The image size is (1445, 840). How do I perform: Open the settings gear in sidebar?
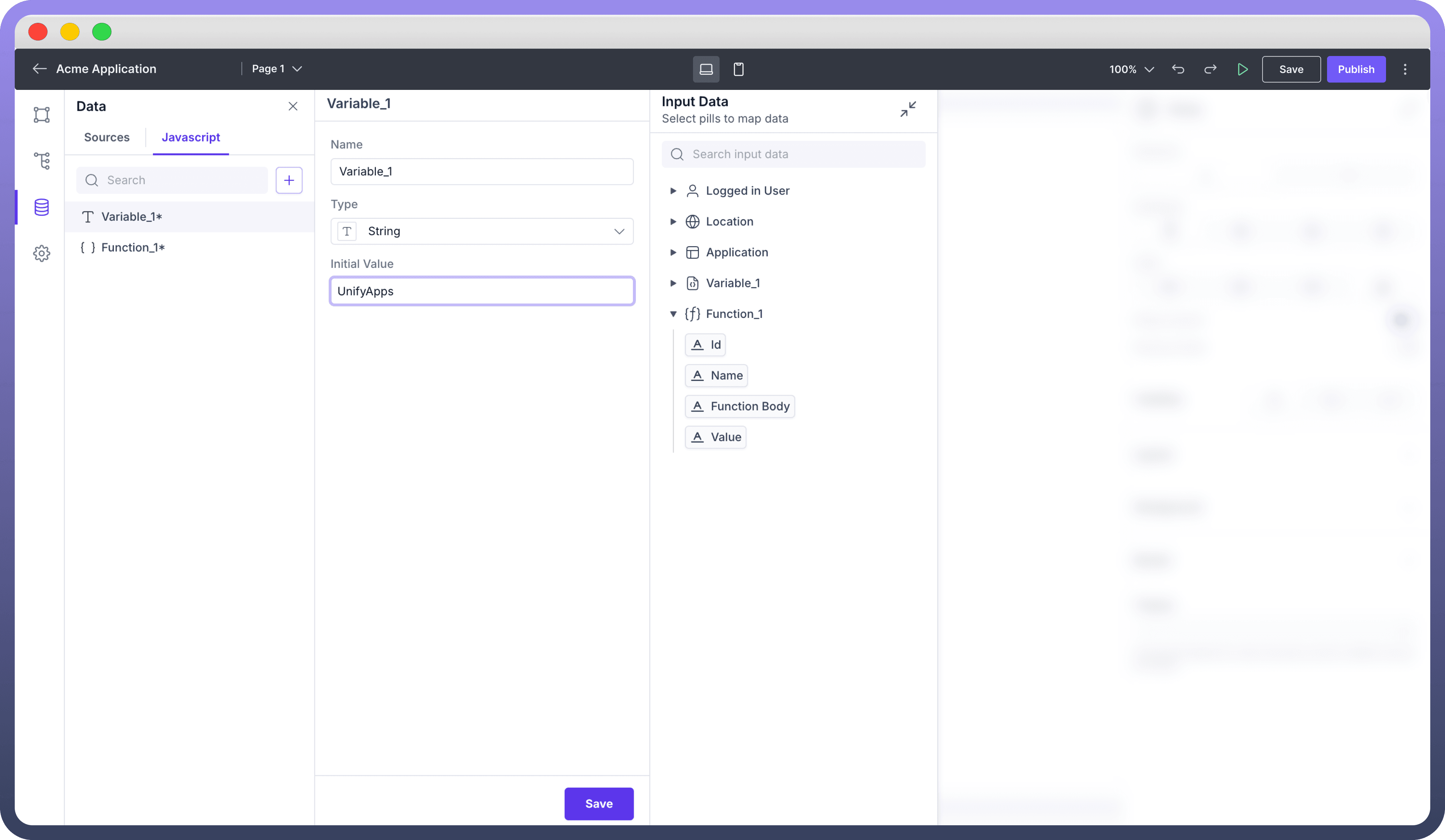click(41, 253)
